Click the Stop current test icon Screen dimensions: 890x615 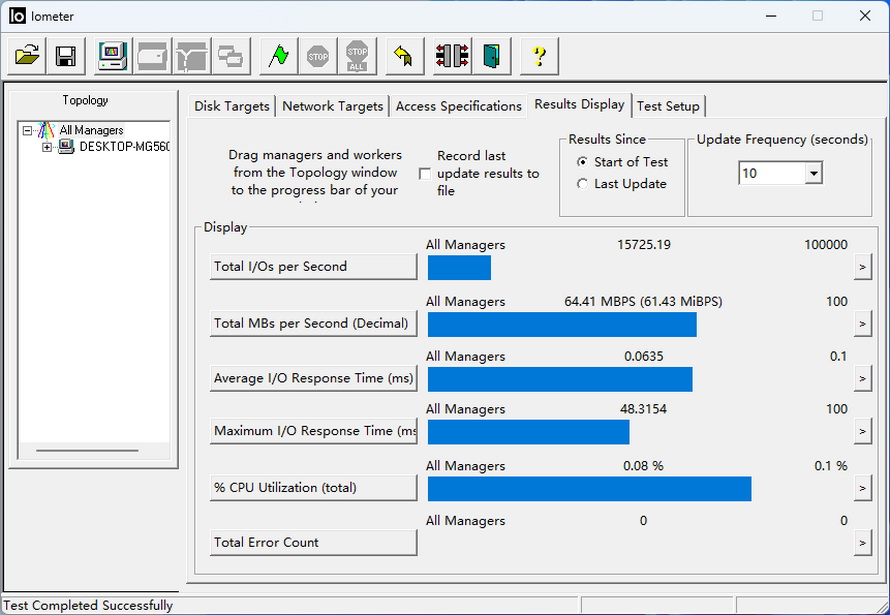(x=318, y=56)
